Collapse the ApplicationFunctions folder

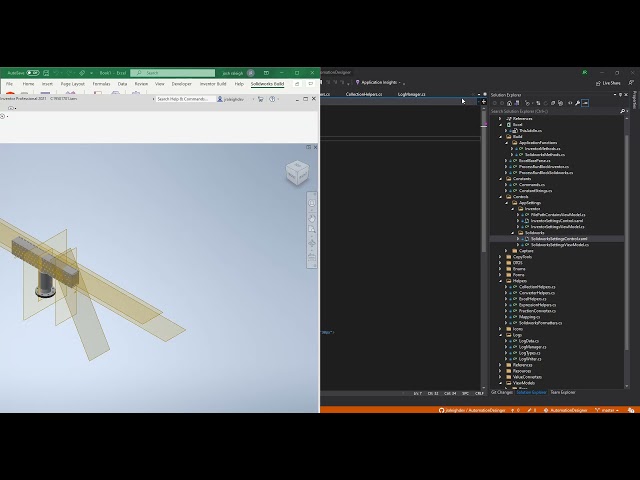507,143
